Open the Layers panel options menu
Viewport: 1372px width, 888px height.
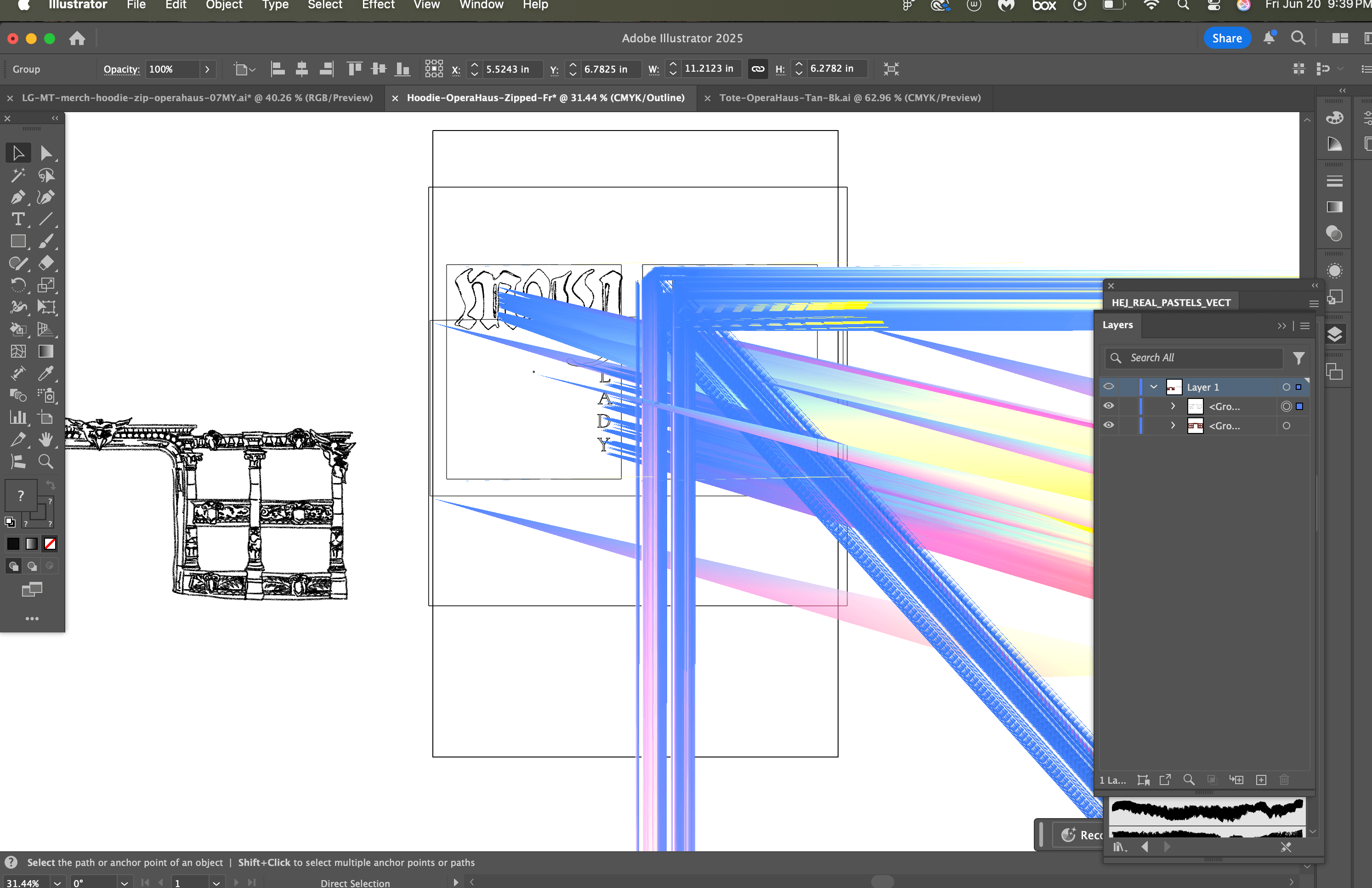[1305, 326]
